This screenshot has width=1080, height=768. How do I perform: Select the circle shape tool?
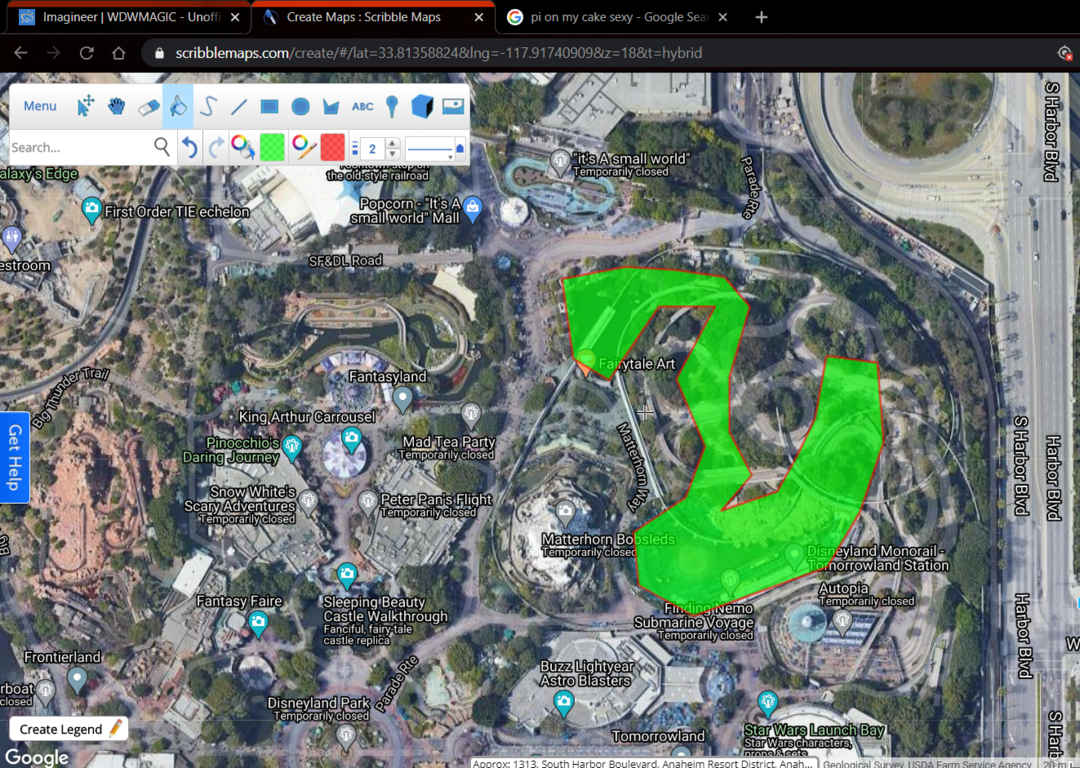click(300, 106)
